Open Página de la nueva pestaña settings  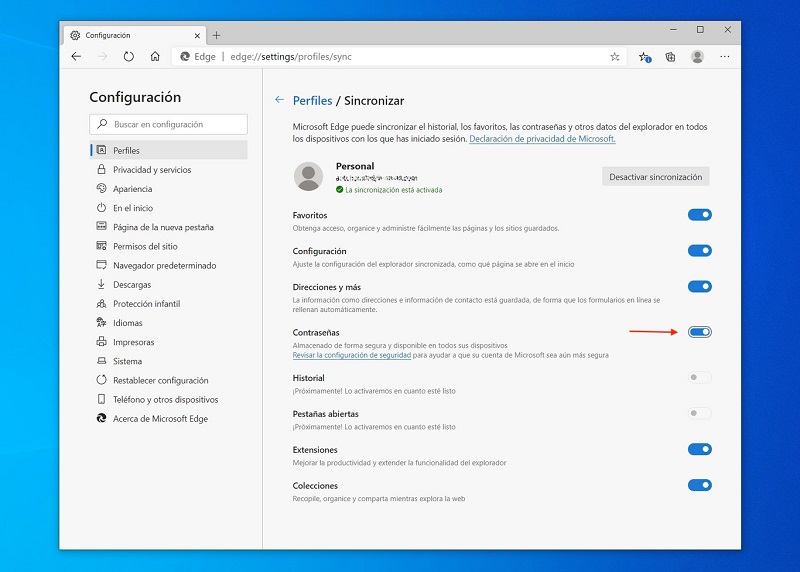(168, 227)
